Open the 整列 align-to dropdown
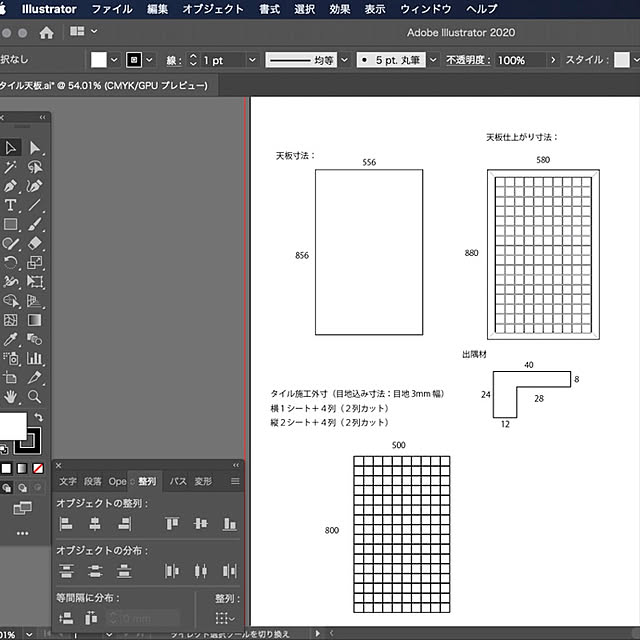Viewport: 640px width, 640px height. coord(225,618)
